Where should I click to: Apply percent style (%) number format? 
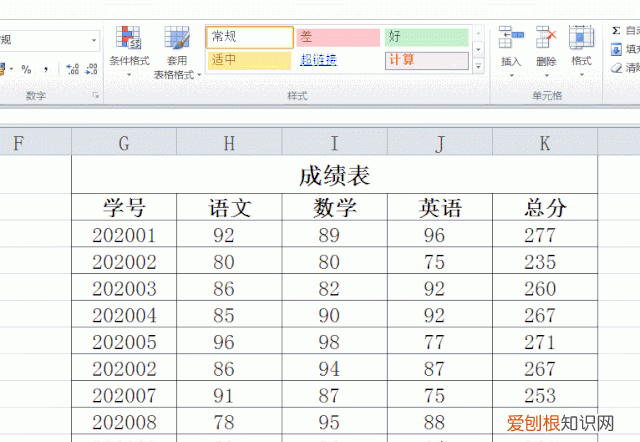(x=27, y=69)
